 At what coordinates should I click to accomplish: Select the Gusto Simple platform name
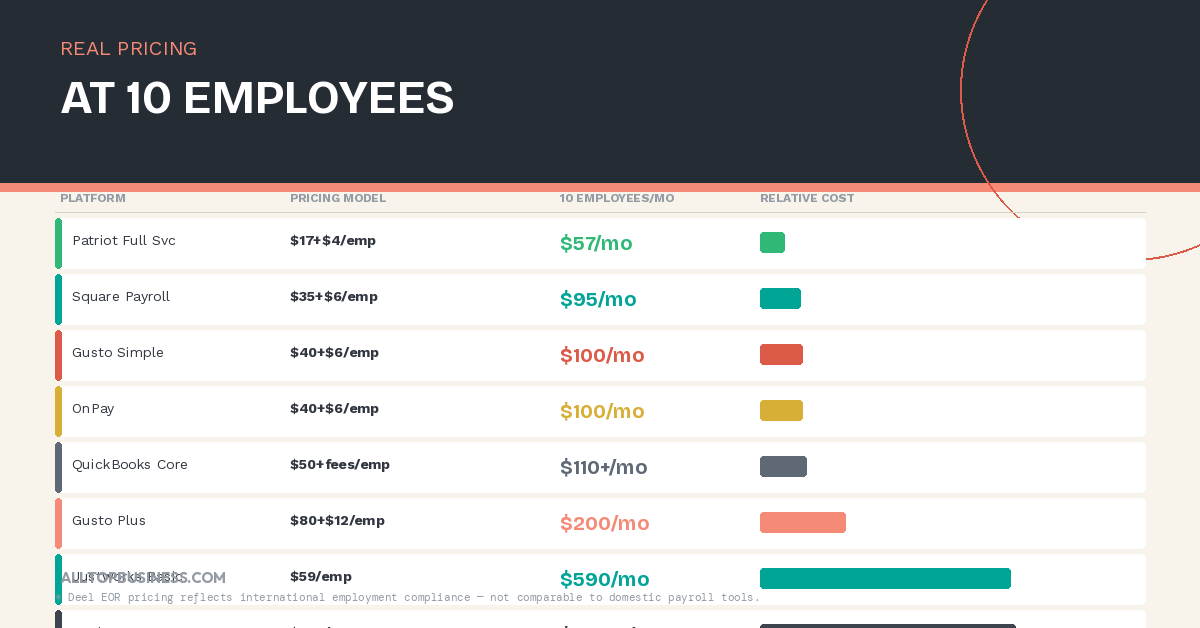[x=118, y=353]
